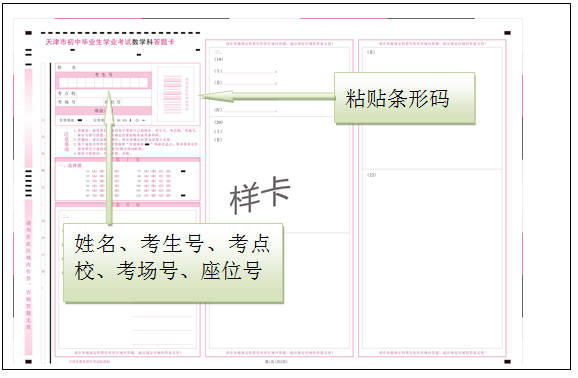The width and height of the screenshot is (578, 378).
Task: Click the 考场号 field
Action: pyautogui.click(x=79, y=102)
